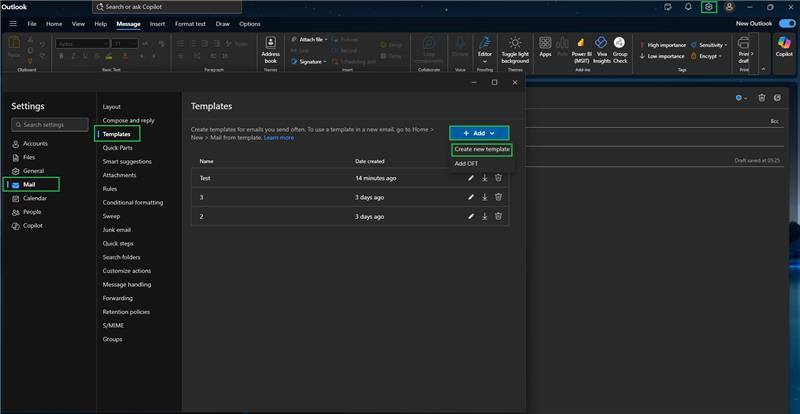Edit the Test template
Viewport: 800px width, 414px height.
click(471, 178)
